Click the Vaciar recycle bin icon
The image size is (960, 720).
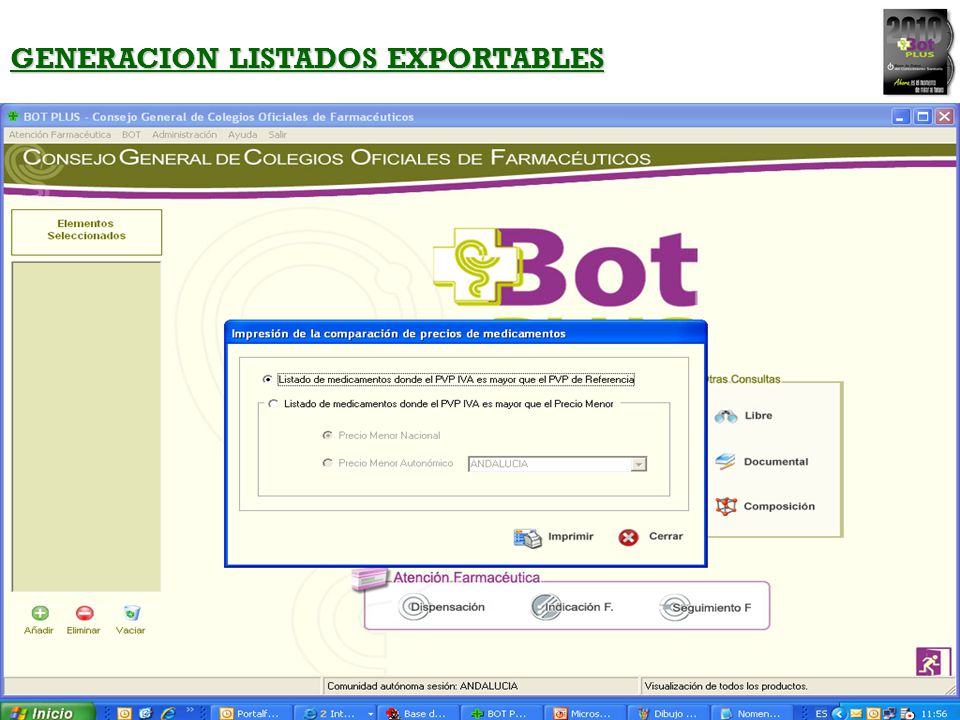(x=132, y=613)
